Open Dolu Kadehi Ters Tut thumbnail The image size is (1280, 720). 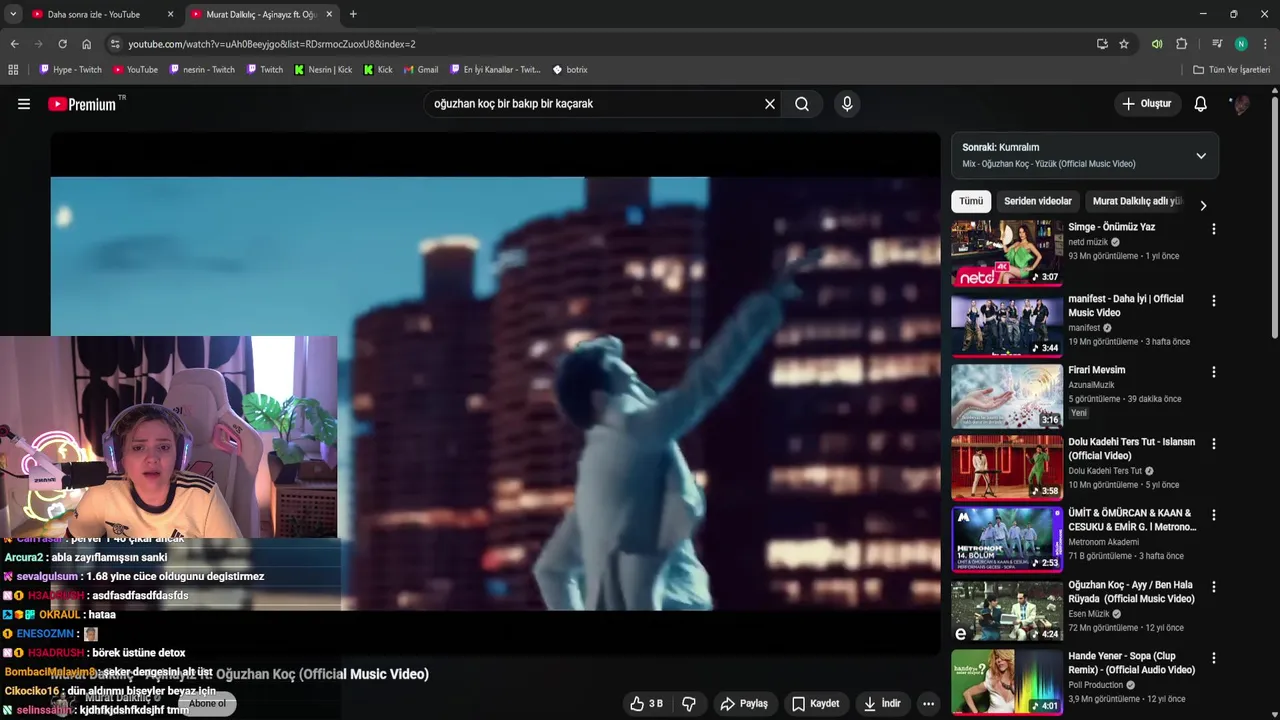point(1007,468)
